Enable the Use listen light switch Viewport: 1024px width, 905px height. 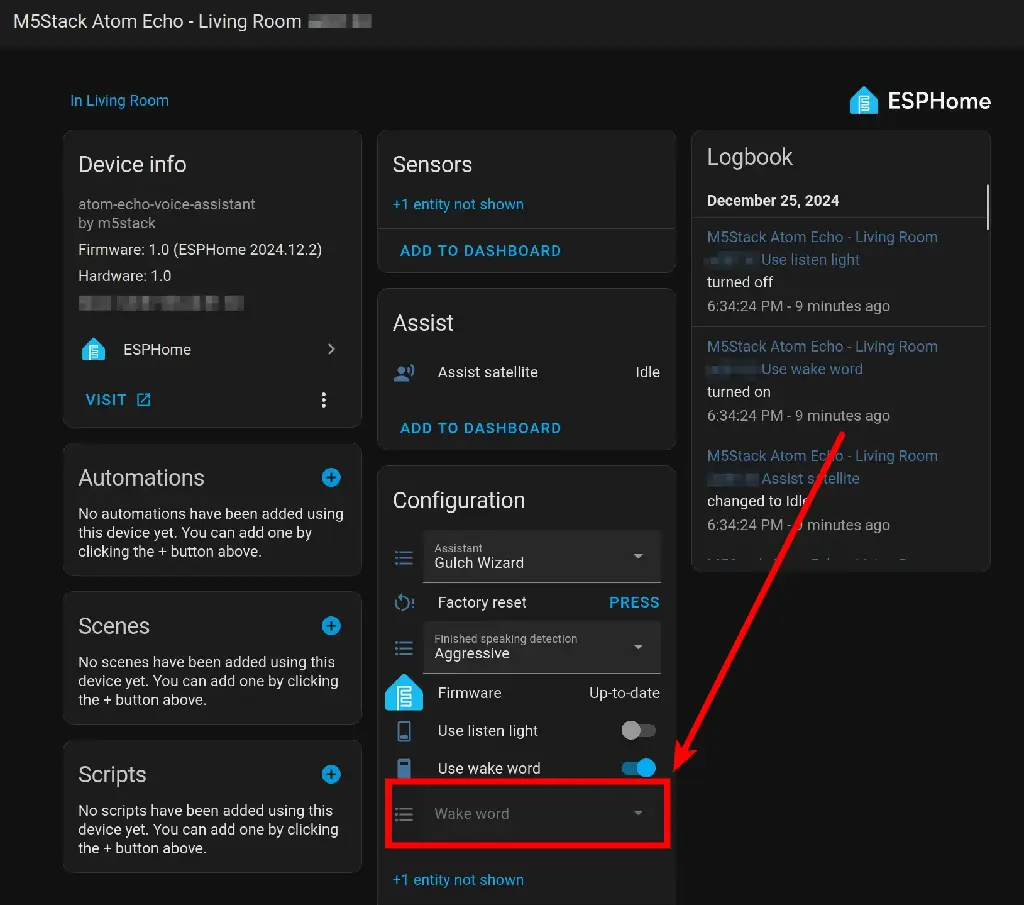click(639, 730)
